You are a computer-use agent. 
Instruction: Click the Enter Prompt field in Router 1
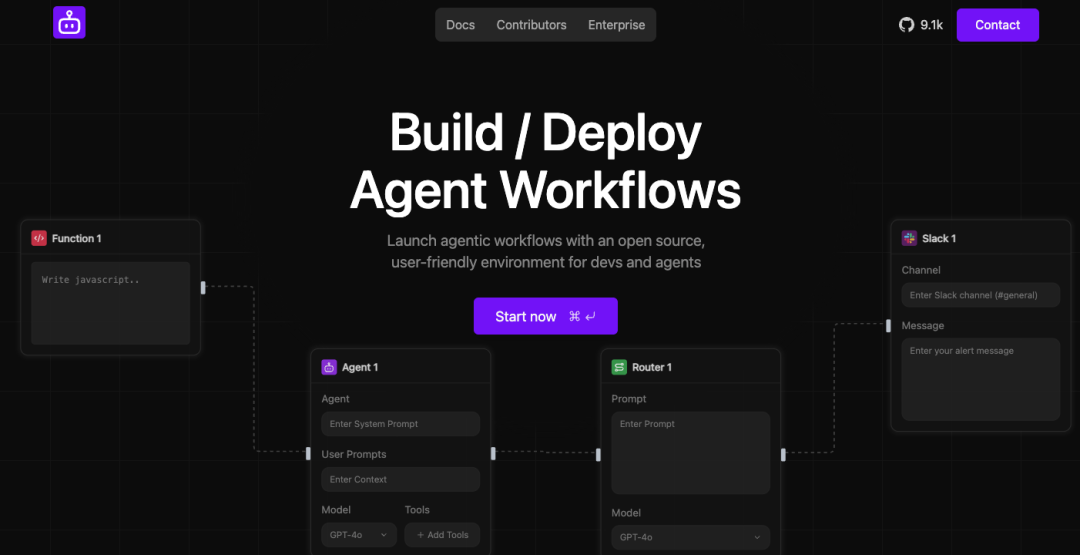pos(691,453)
